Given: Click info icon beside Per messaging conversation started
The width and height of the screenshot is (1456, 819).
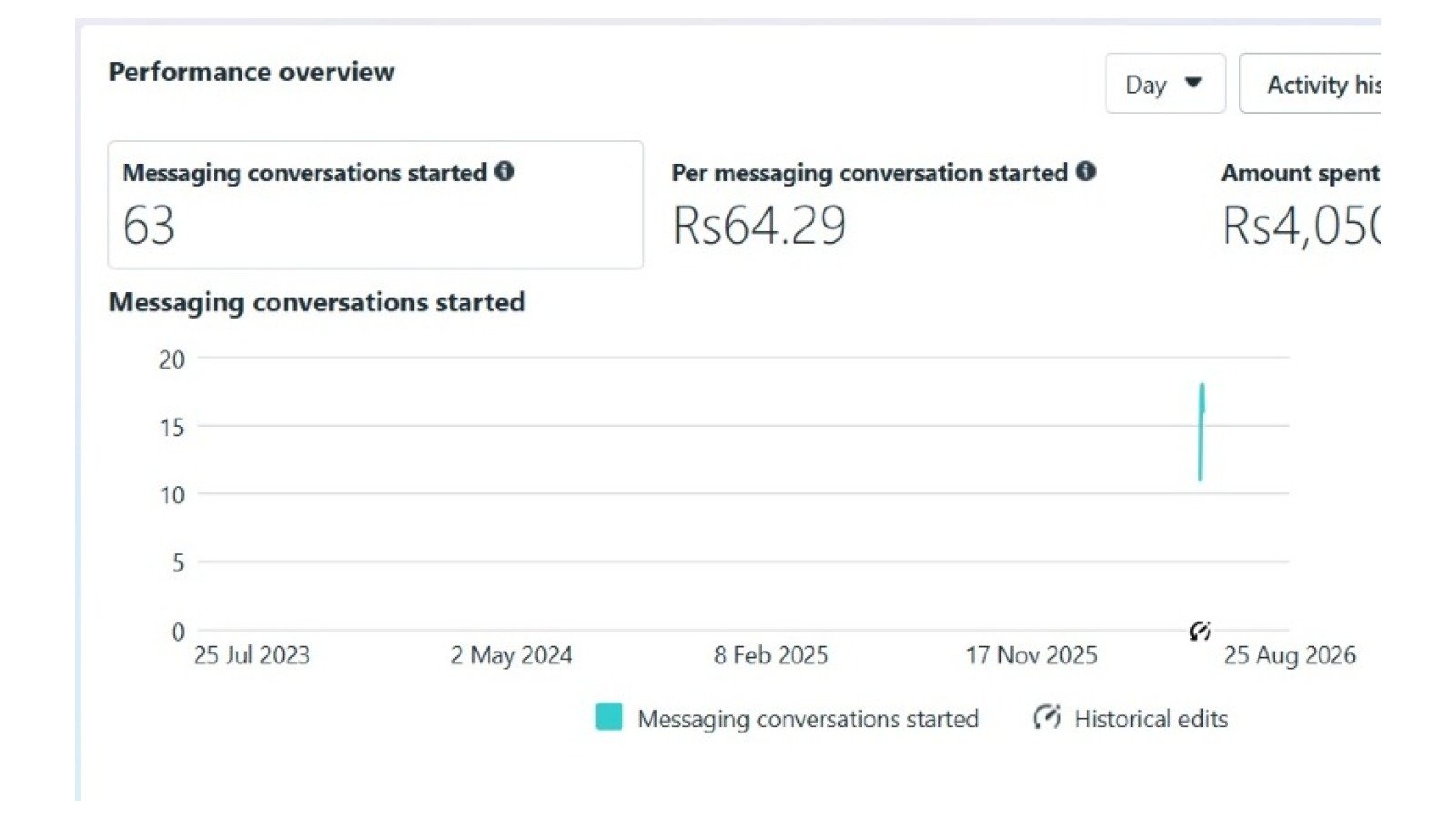Looking at the screenshot, I should click(1085, 171).
